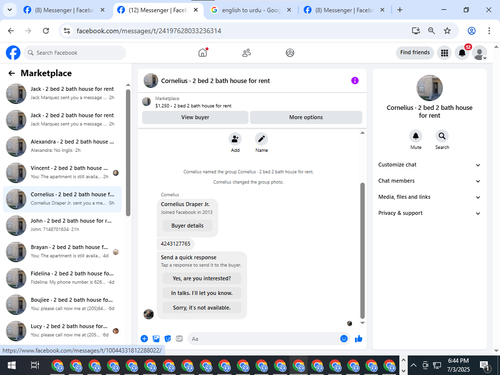The height and width of the screenshot is (375, 500).
Task: Expand Customize chat section
Action: pos(429,165)
